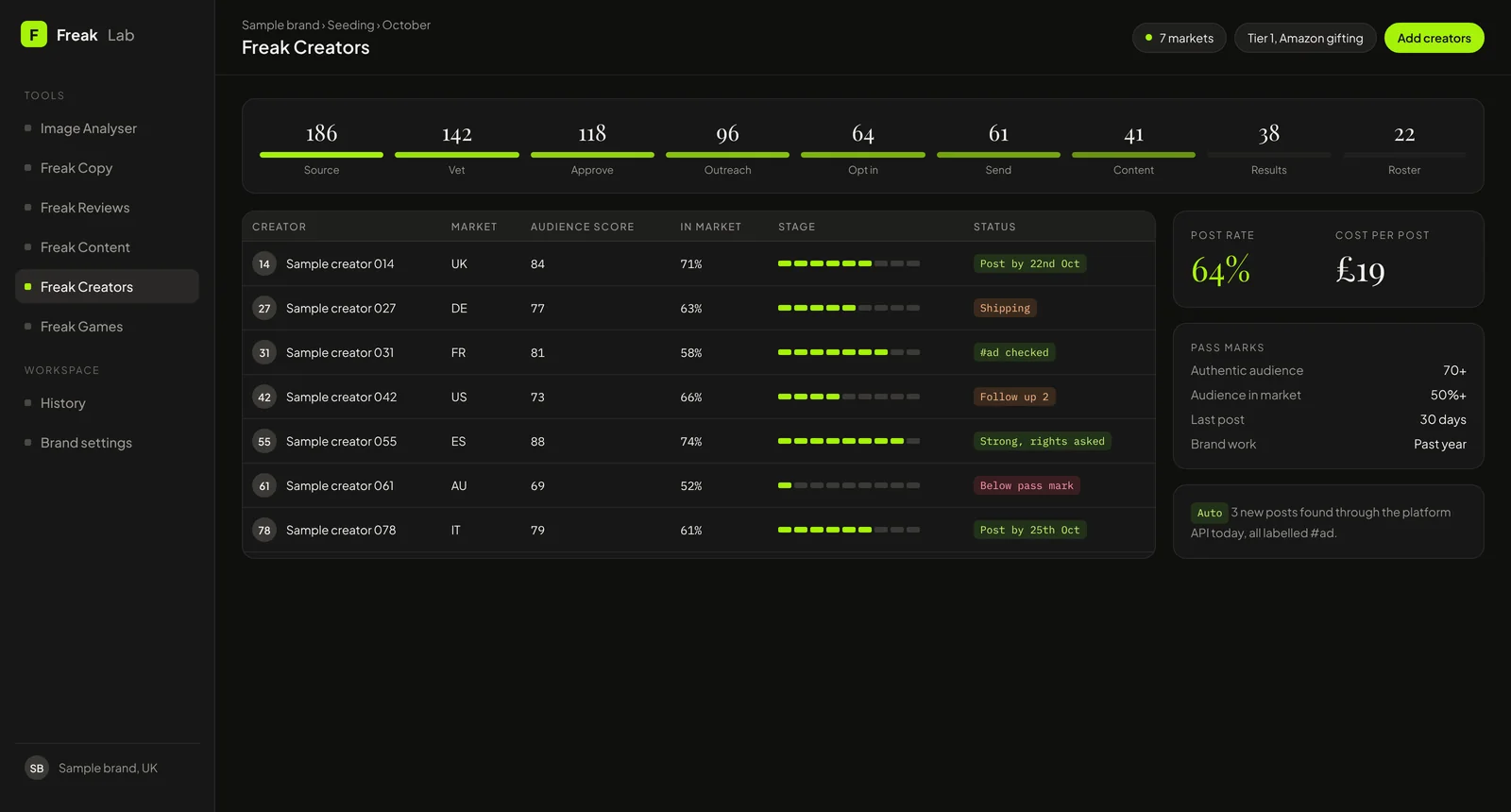1511x812 pixels.
Task: Click the Post by 25th Oct status tag
Action: coord(1029,530)
